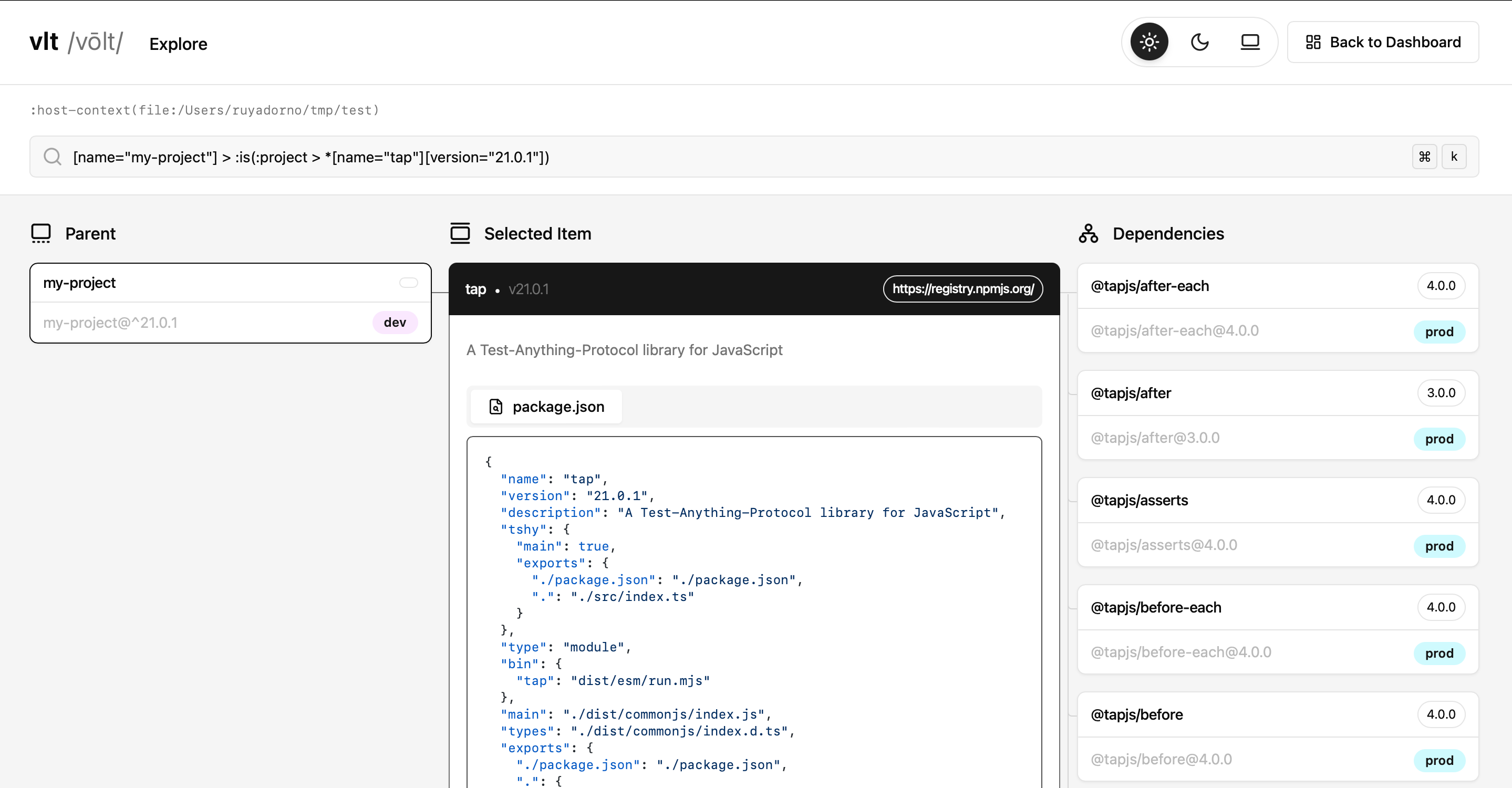Viewport: 1512px width, 788px height.
Task: Select the package.json tab
Action: click(x=546, y=407)
